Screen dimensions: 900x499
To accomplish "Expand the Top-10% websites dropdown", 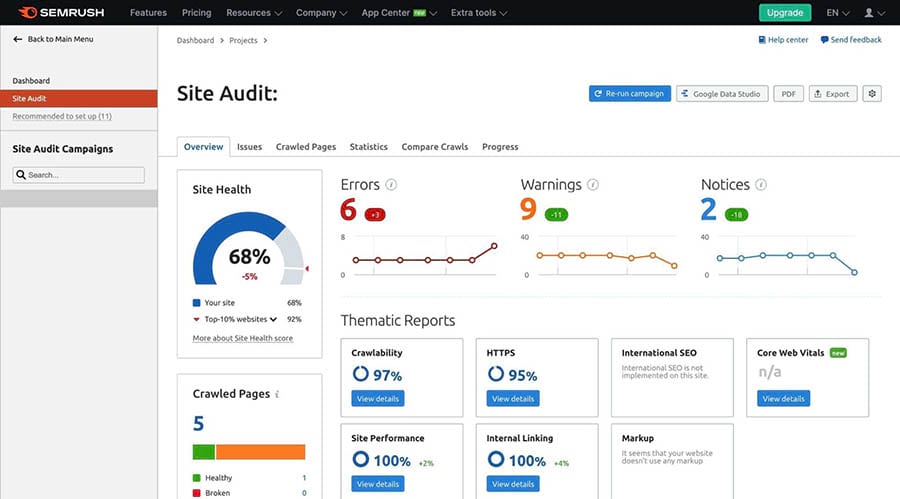I will [273, 319].
